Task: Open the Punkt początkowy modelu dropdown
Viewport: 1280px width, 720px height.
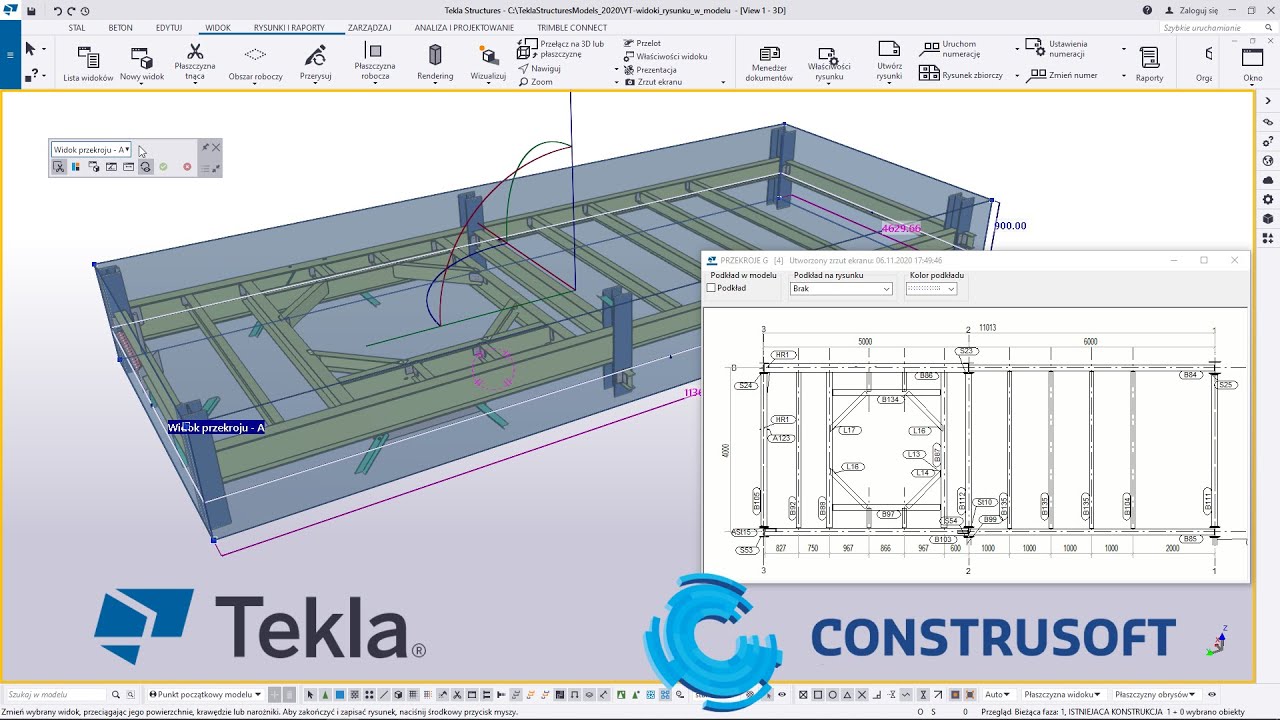Action: [x=205, y=694]
